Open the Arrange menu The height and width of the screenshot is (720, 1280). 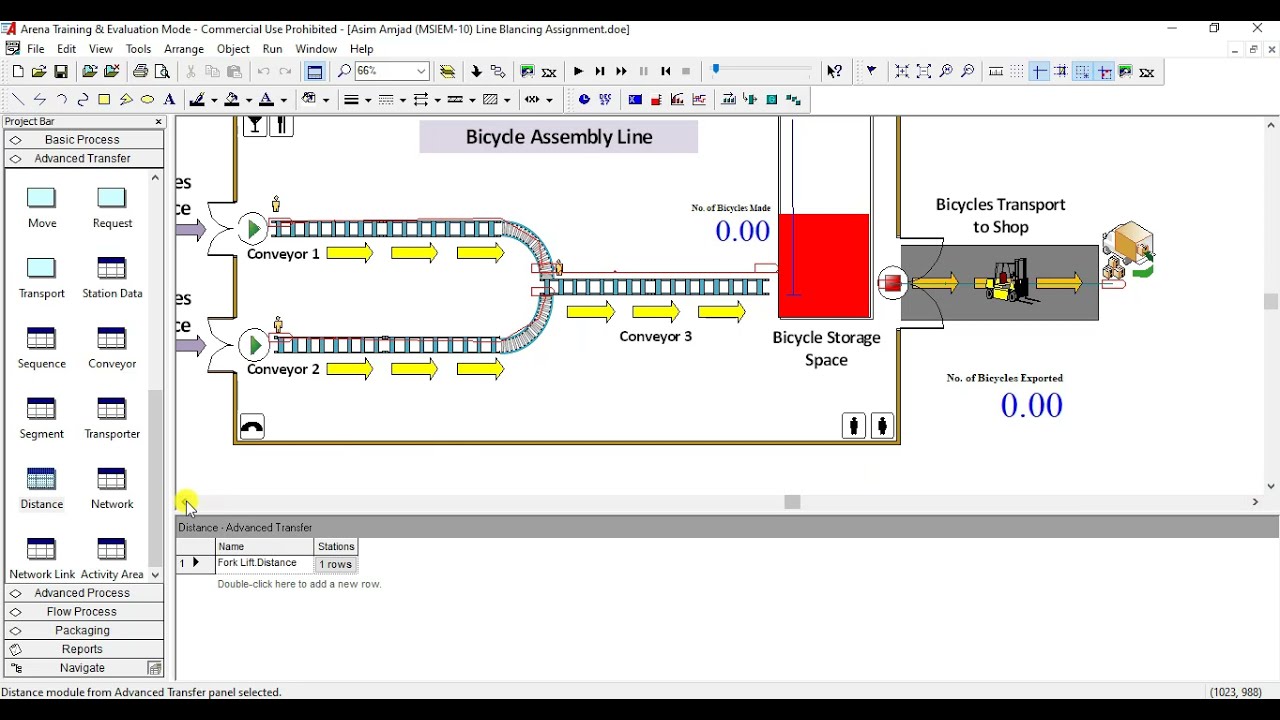(184, 49)
